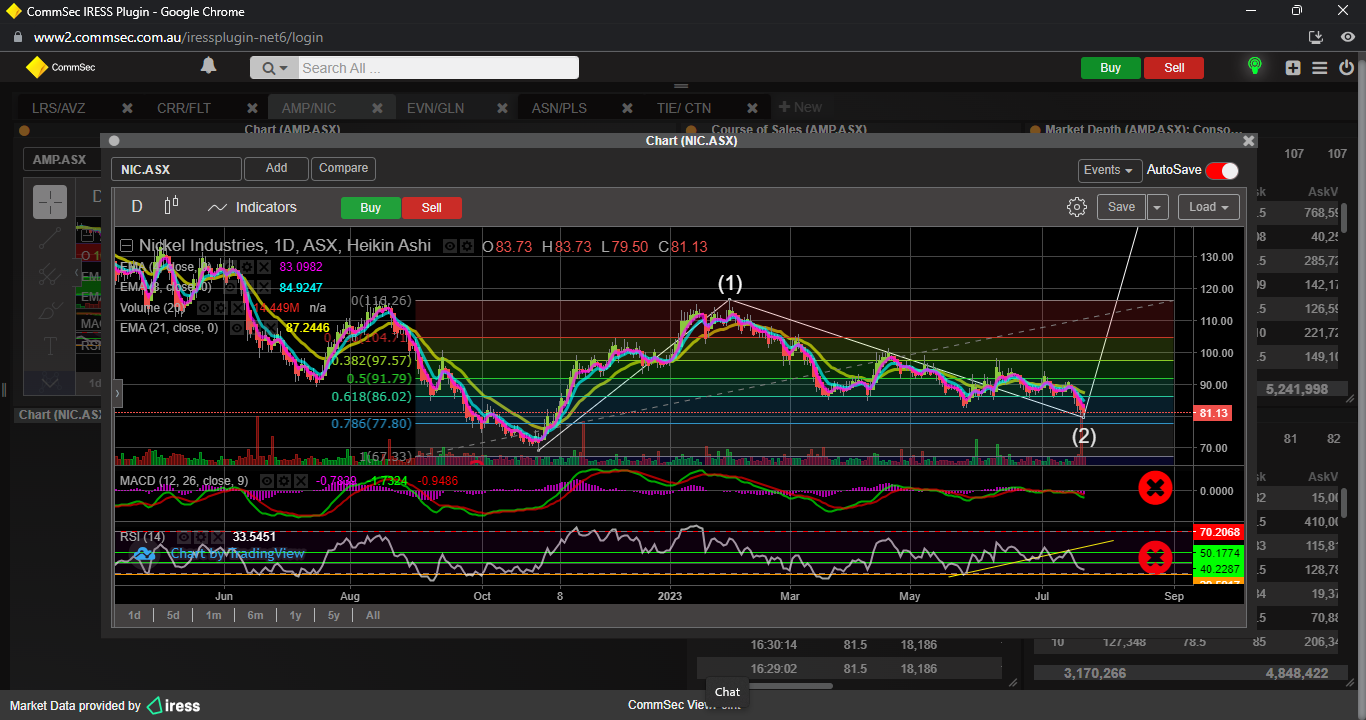Open MACD indicator settings gear
Image resolution: width=1366 pixels, height=720 pixels.
284,481
